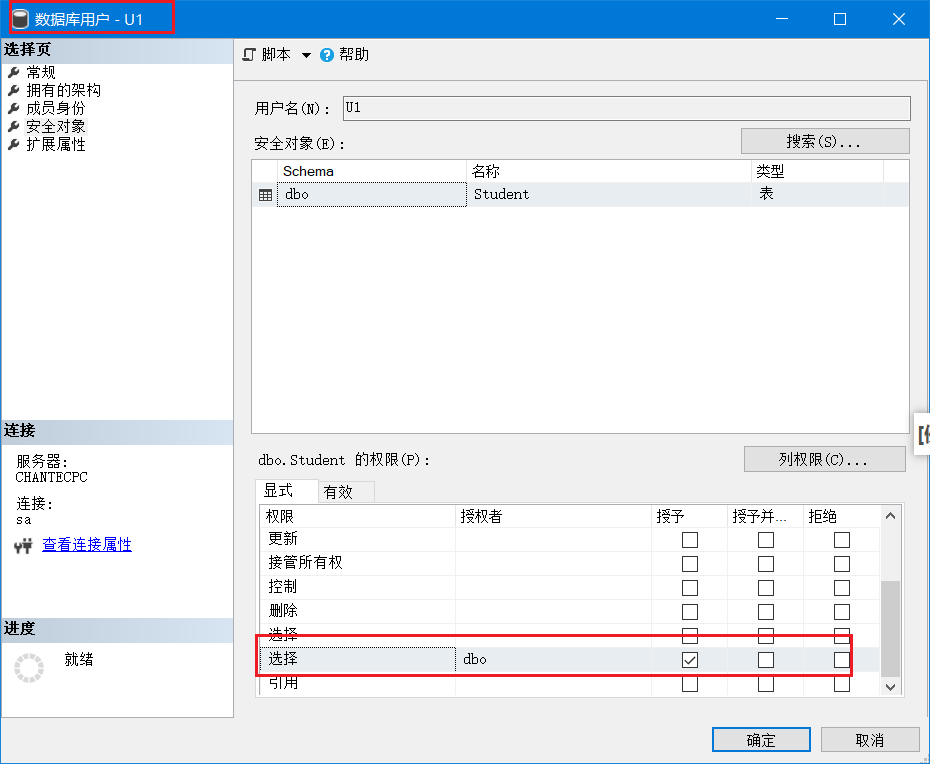Screen dimensions: 930x764
Task: Enable 拒绝 for the 删除 permission
Action: tap(841, 611)
